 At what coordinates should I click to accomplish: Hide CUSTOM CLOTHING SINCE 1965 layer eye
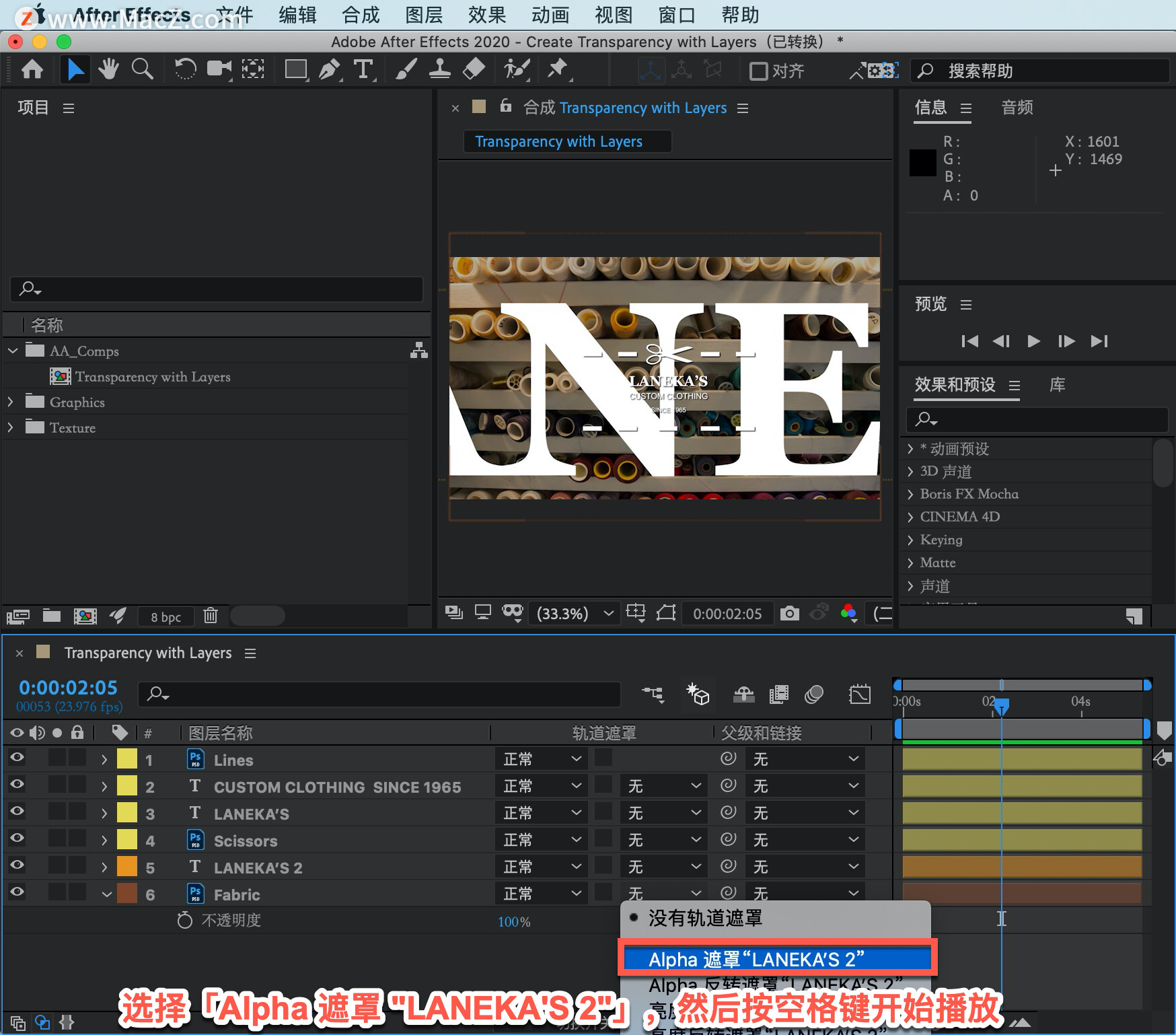(x=17, y=784)
